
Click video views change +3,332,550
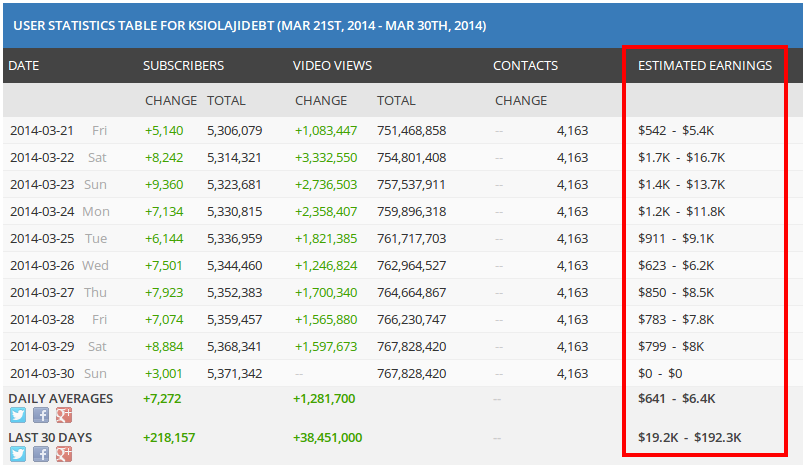pyautogui.click(x=326, y=158)
